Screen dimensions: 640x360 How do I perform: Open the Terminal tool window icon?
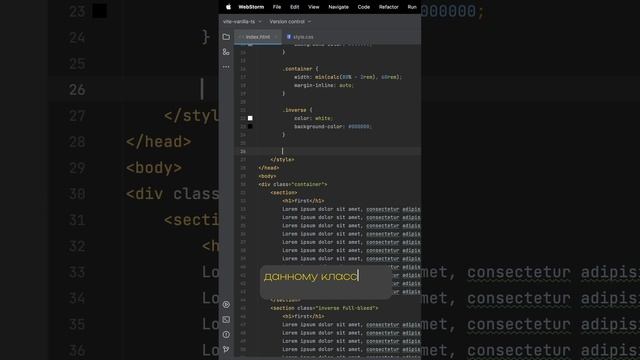pos(226,320)
